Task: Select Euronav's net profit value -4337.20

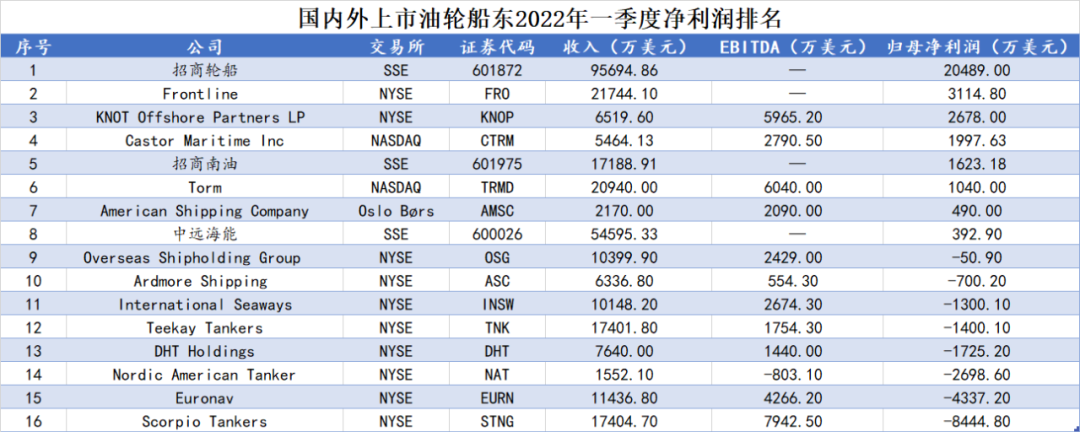Action: pos(977,398)
